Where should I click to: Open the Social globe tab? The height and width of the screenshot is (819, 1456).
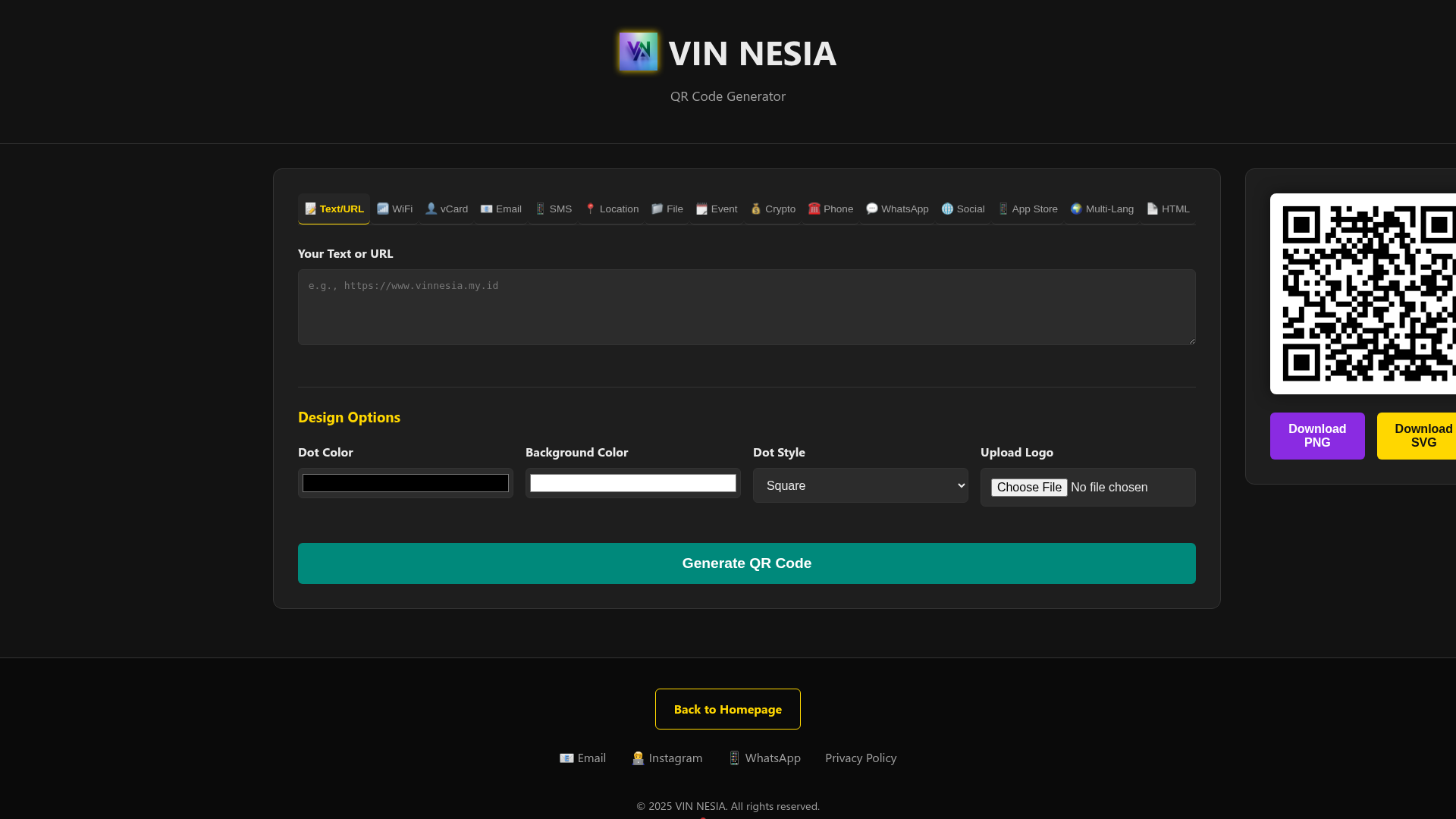pyautogui.click(x=962, y=209)
